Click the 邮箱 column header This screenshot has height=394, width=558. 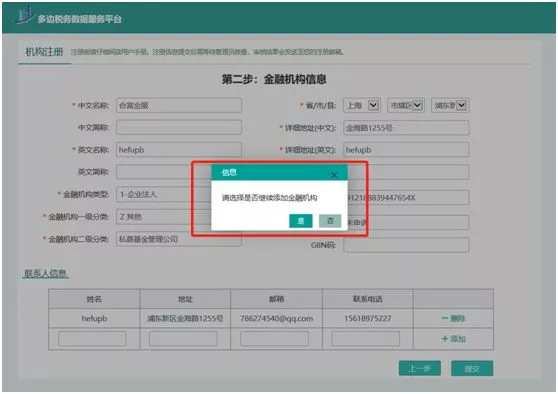tap(277, 299)
